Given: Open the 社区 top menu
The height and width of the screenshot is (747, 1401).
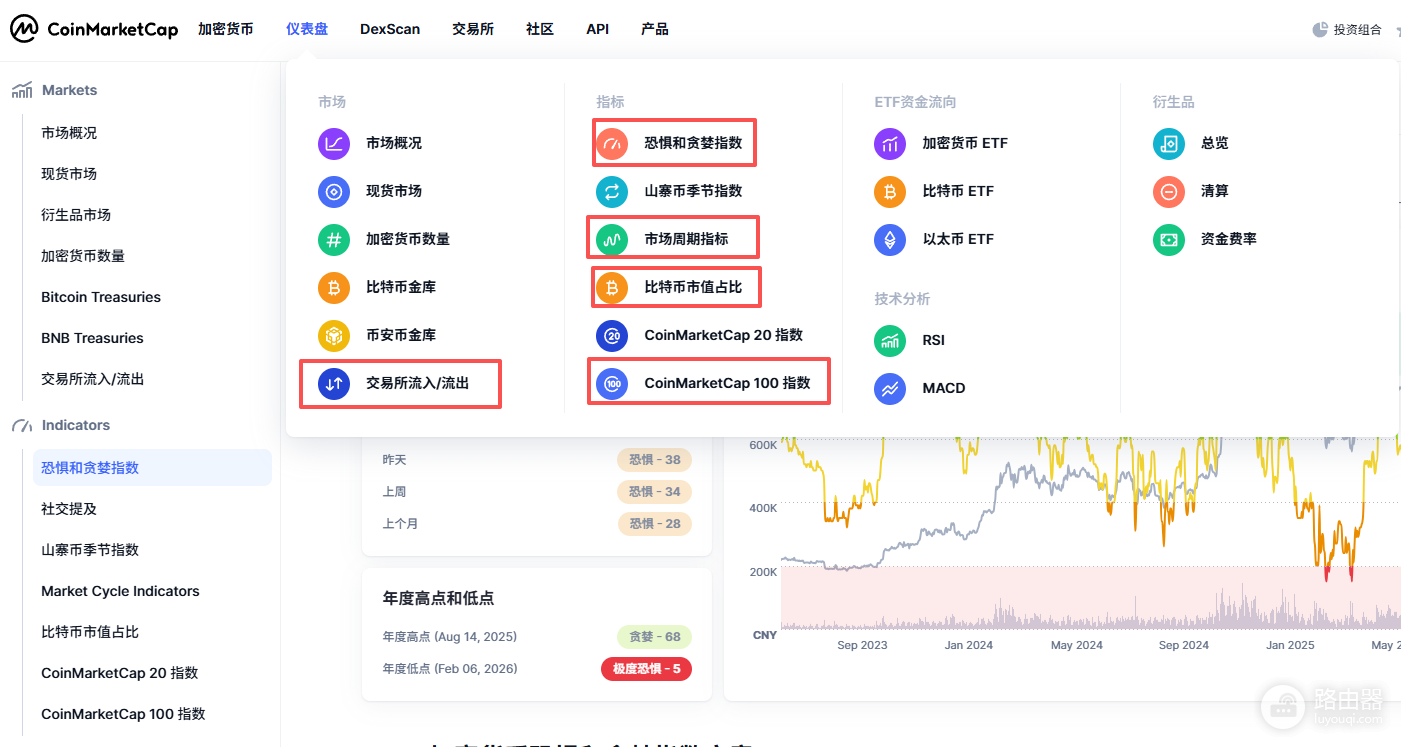Looking at the screenshot, I should coord(540,29).
